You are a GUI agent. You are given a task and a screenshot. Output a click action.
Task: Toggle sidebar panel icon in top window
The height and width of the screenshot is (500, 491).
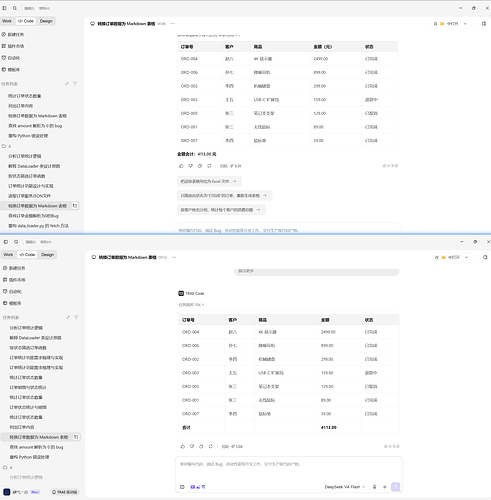coord(4,8)
